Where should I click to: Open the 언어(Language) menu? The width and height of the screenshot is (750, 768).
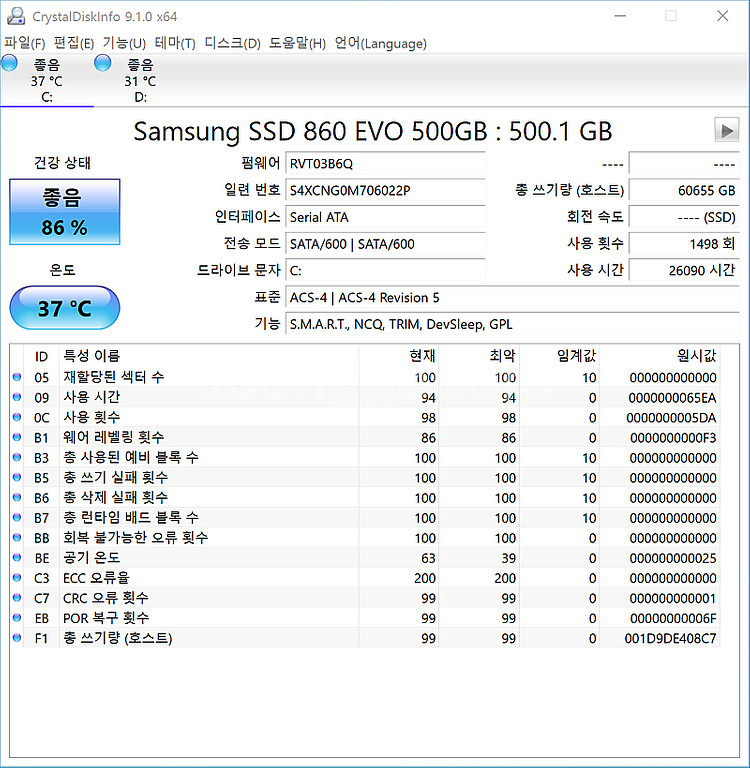380,43
